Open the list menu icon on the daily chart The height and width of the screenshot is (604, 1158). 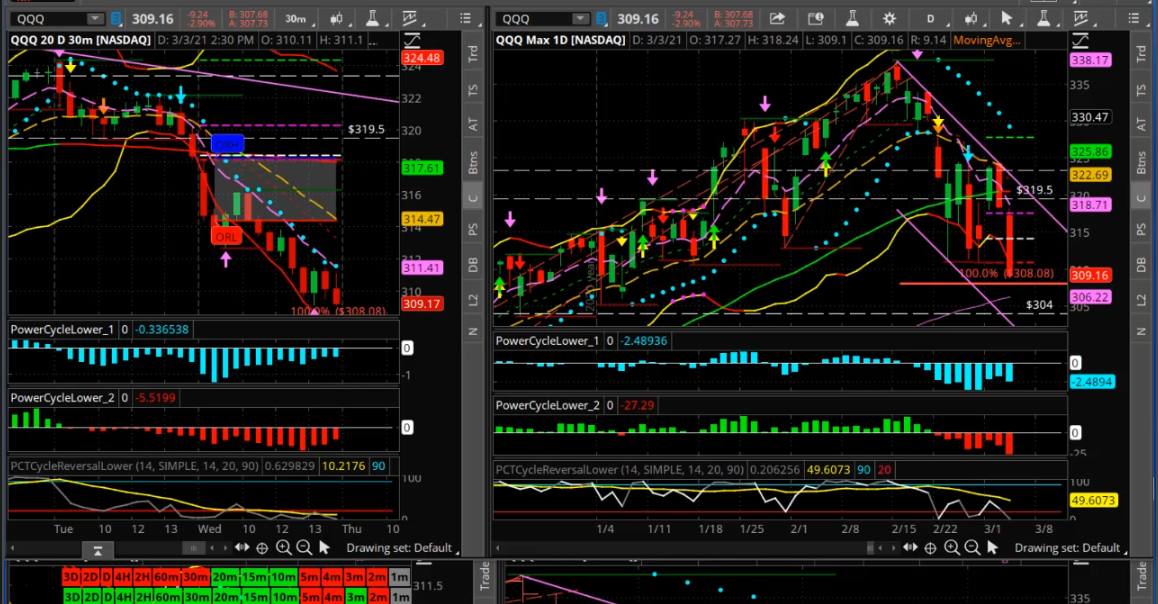coord(1134,18)
